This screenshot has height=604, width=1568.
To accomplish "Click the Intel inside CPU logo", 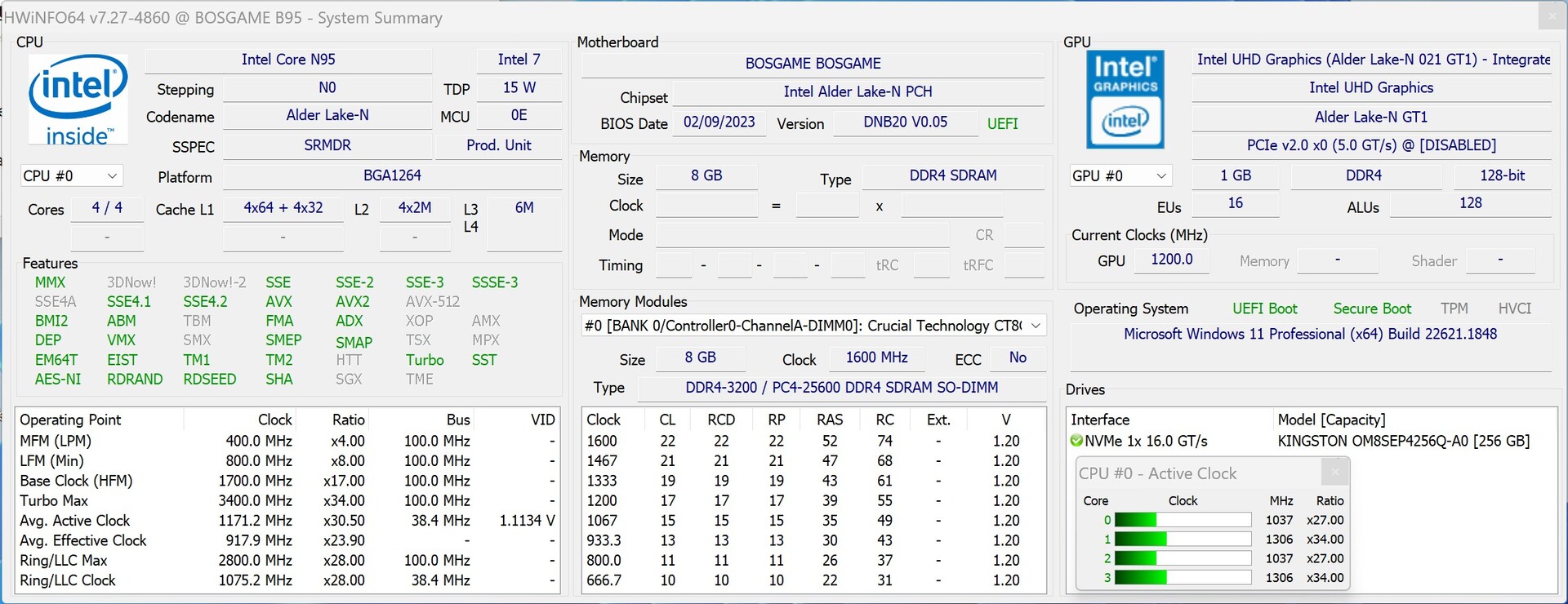I will click(78, 100).
